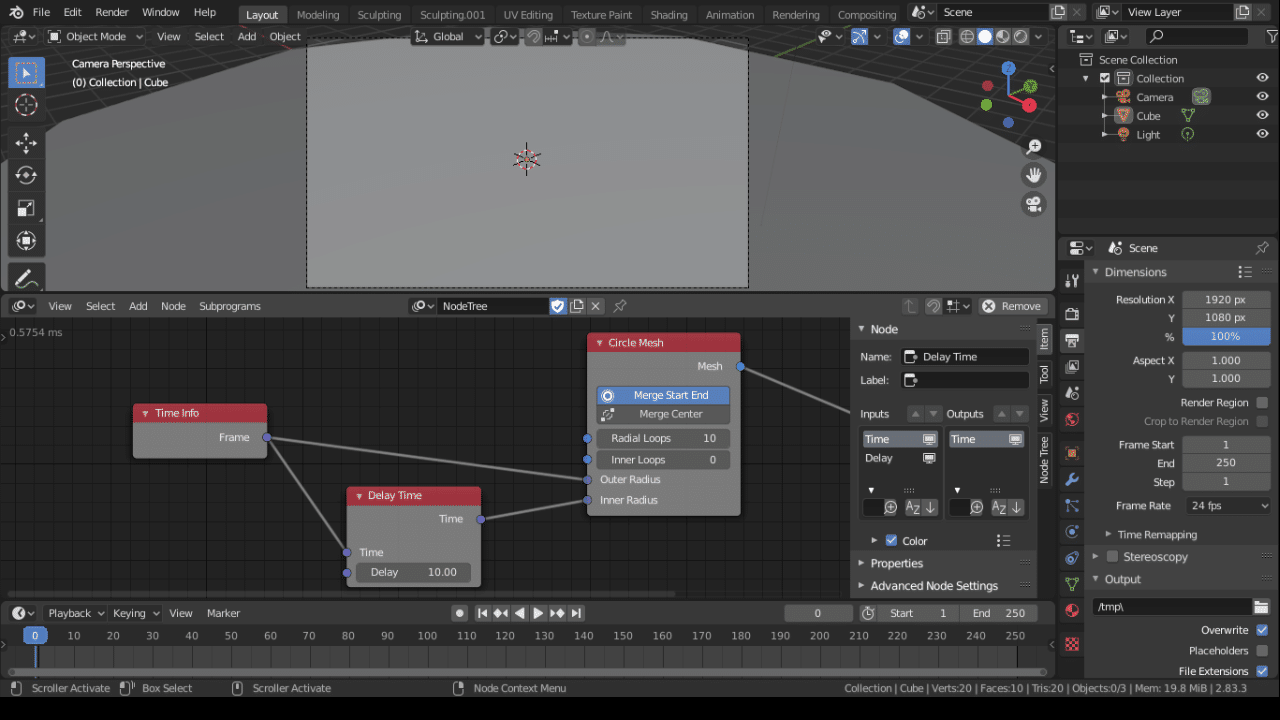Click the Radial Loops value field
The width and height of the screenshot is (1280, 720).
(x=663, y=438)
